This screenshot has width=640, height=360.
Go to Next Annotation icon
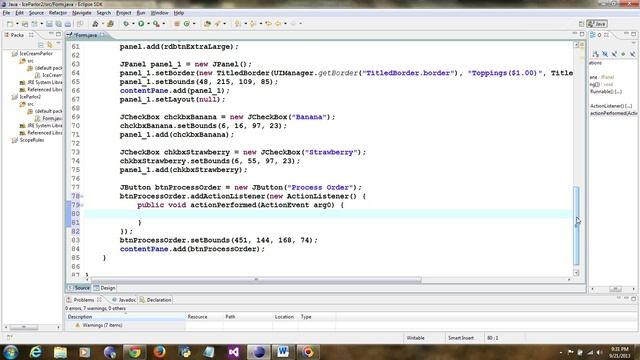pos(238,24)
